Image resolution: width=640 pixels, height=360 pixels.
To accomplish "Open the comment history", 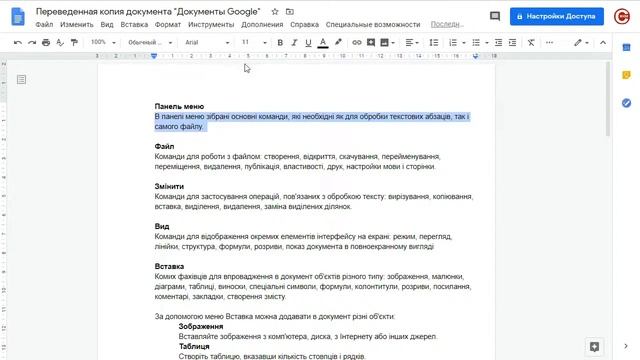I will pyautogui.click(x=495, y=16).
